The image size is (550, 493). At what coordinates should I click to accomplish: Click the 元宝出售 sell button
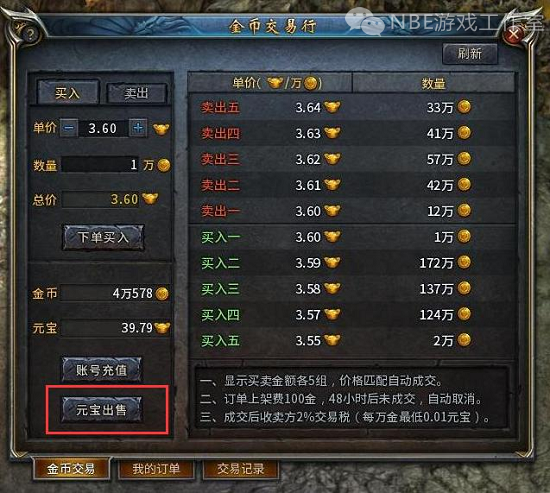tap(102, 409)
